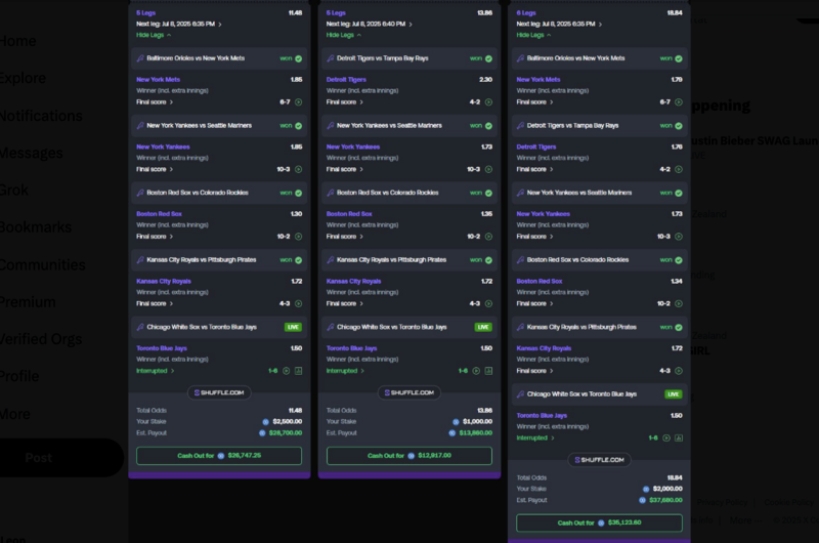
Task: Open Notifications in left sidebar
Action: (x=41, y=115)
